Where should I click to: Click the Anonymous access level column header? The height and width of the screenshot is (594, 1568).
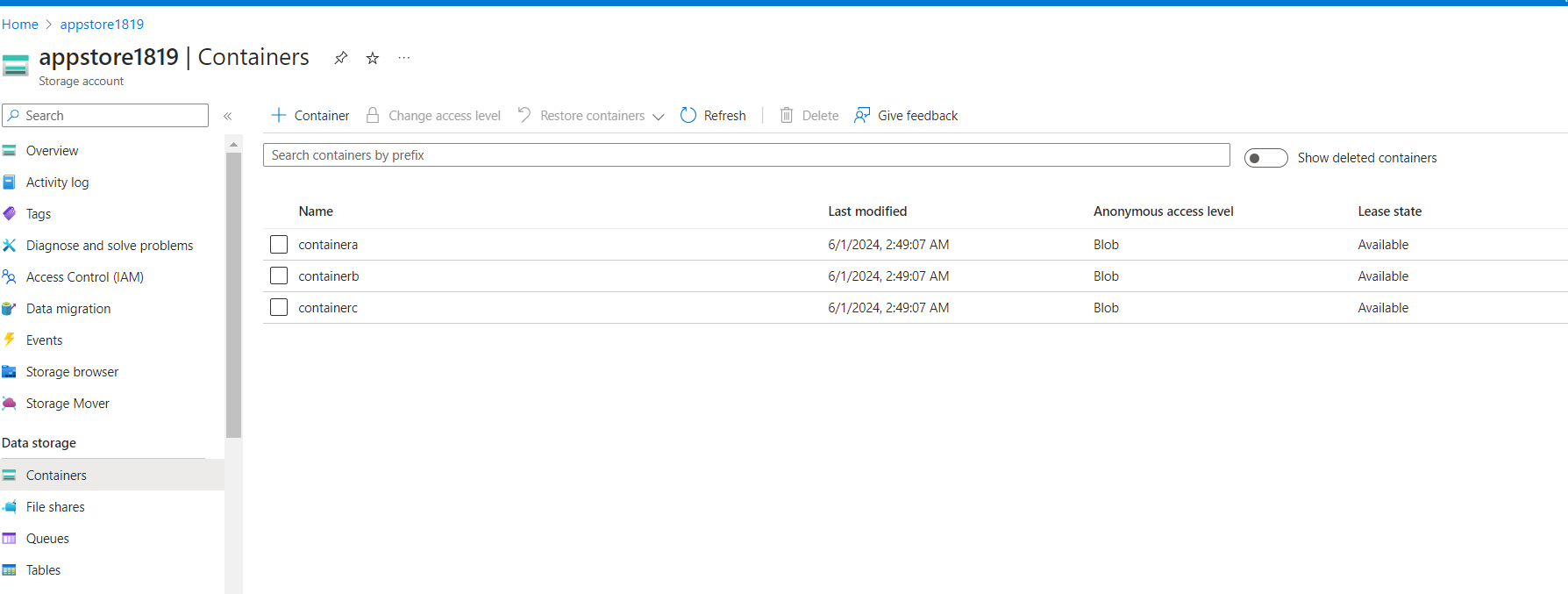tap(1163, 211)
